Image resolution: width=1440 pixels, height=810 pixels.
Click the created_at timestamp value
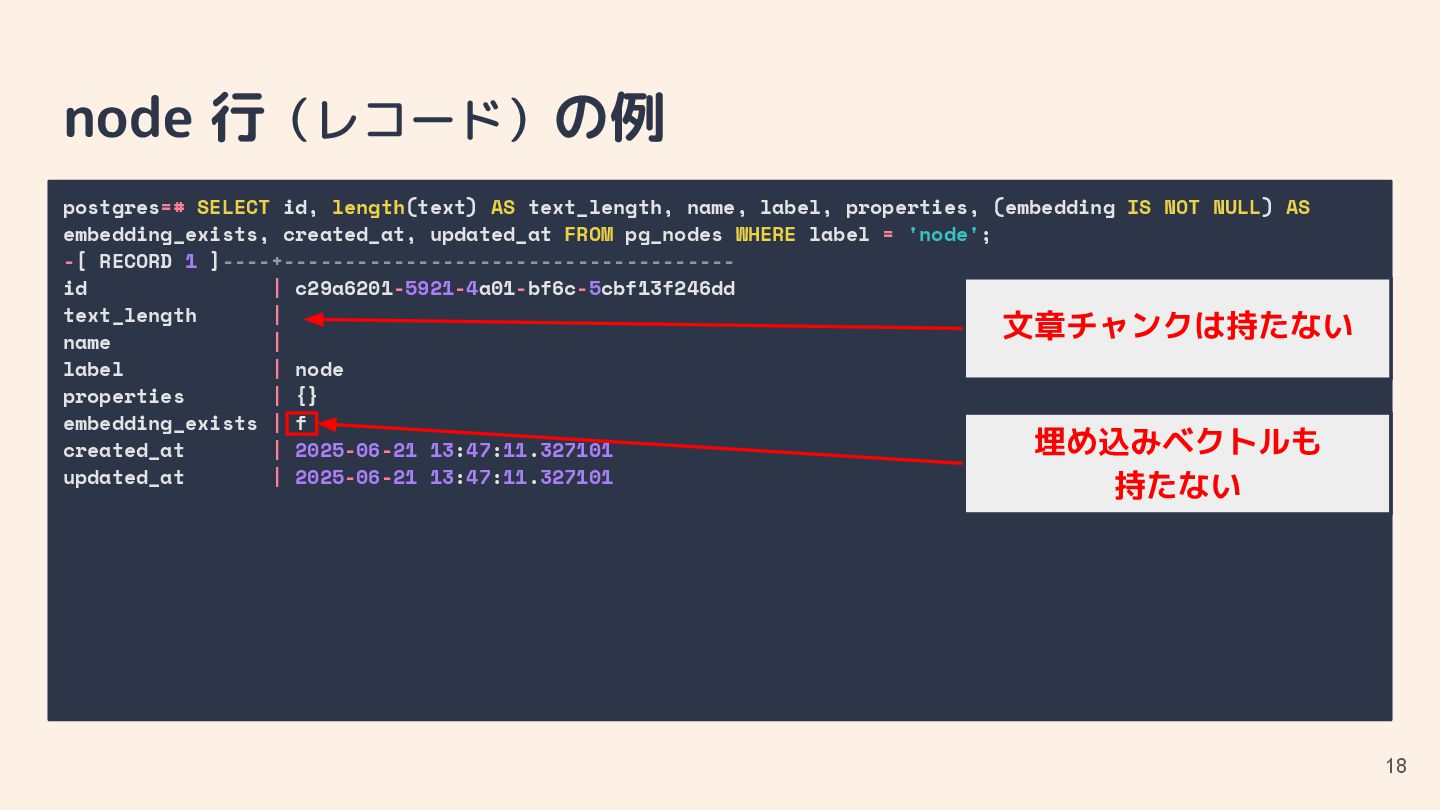454,450
